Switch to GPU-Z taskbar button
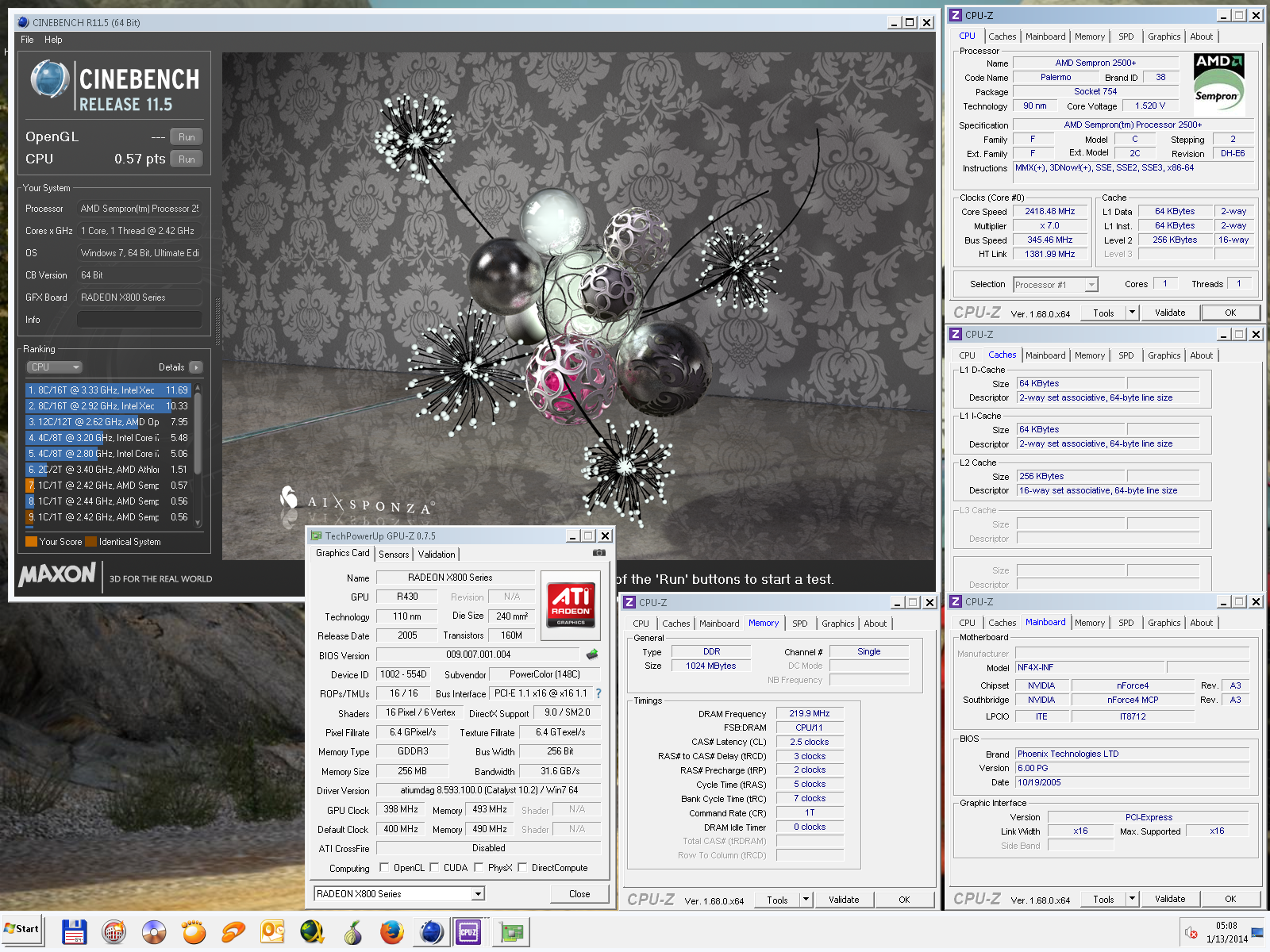This screenshot has width=1270, height=952. pyautogui.click(x=512, y=932)
